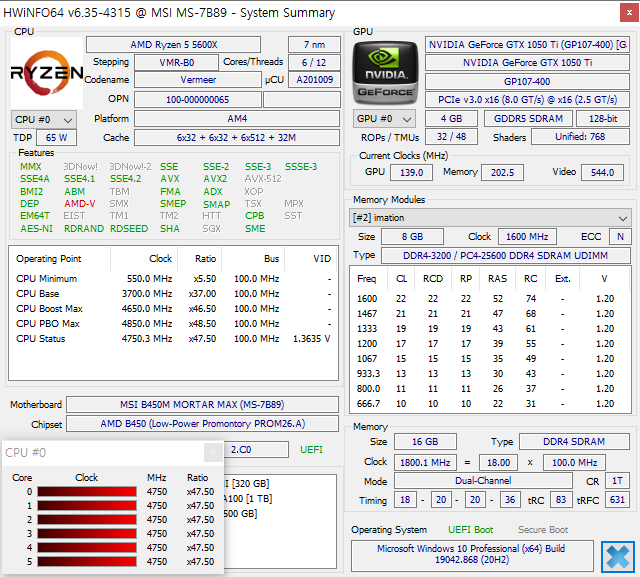This screenshot has height=577, width=640.
Task: Click the ECC N field
Action: (620, 237)
